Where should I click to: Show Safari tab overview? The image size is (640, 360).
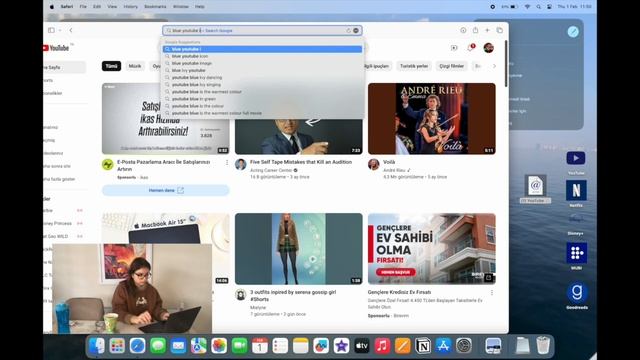pyautogui.click(x=500, y=30)
